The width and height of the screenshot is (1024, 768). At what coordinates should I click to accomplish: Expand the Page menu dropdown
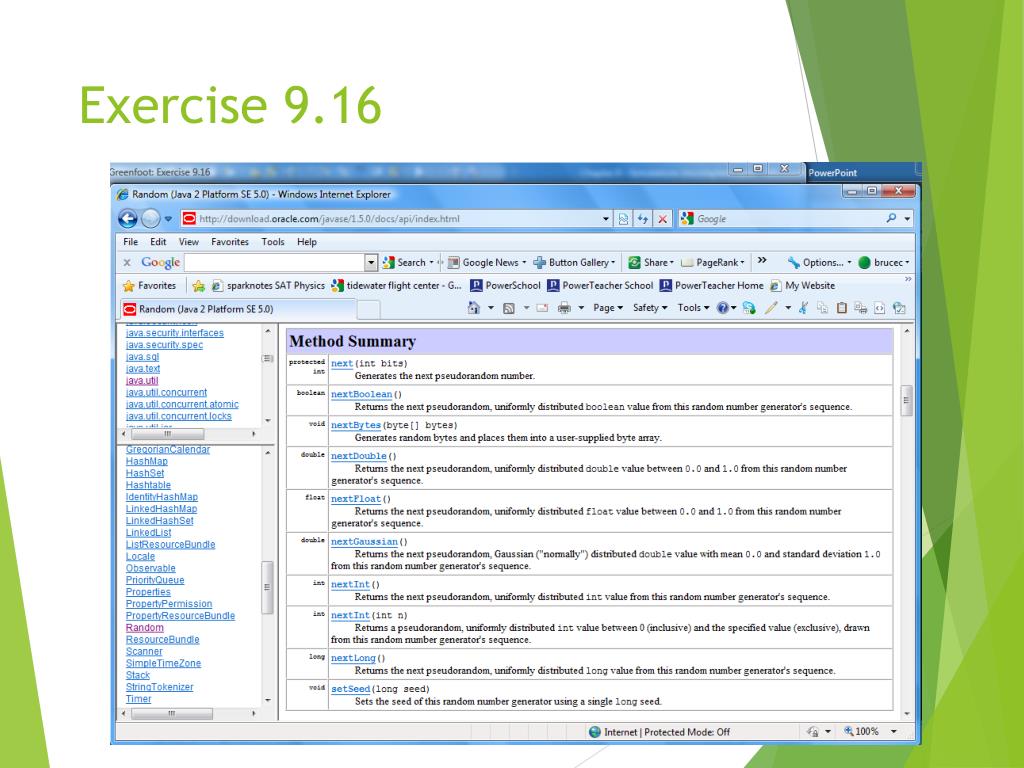(x=608, y=308)
